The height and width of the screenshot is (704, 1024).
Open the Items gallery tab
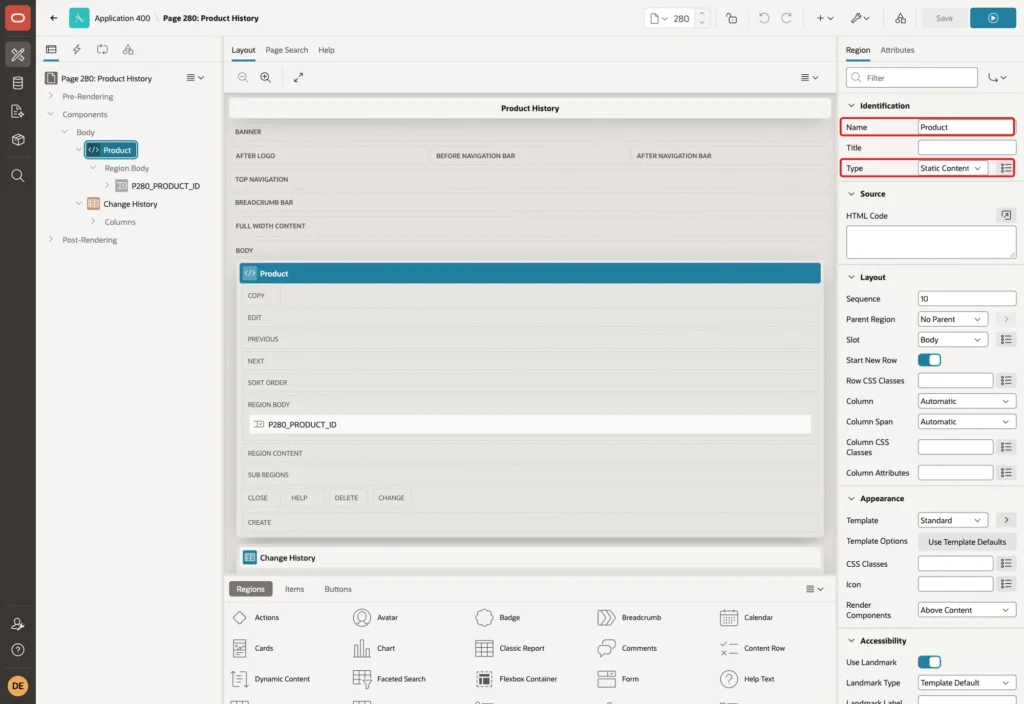pos(295,589)
